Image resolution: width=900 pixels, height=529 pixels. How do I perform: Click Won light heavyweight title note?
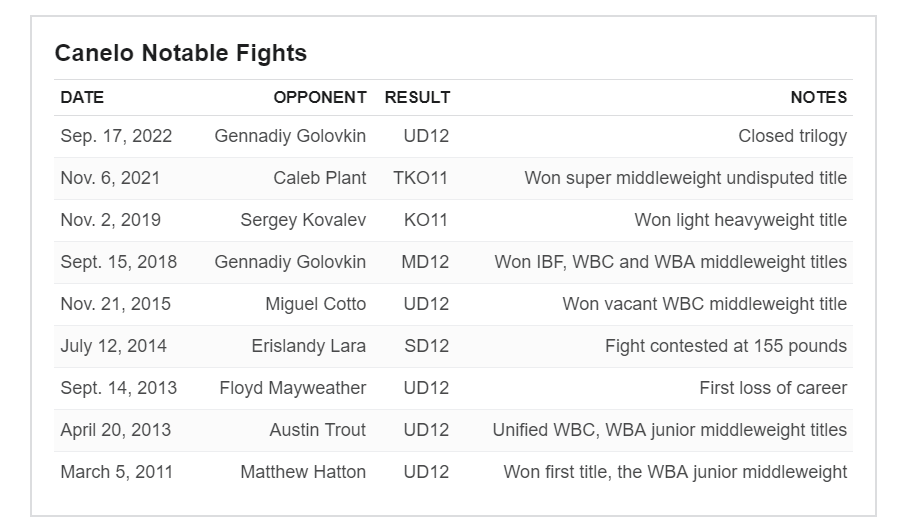740,220
